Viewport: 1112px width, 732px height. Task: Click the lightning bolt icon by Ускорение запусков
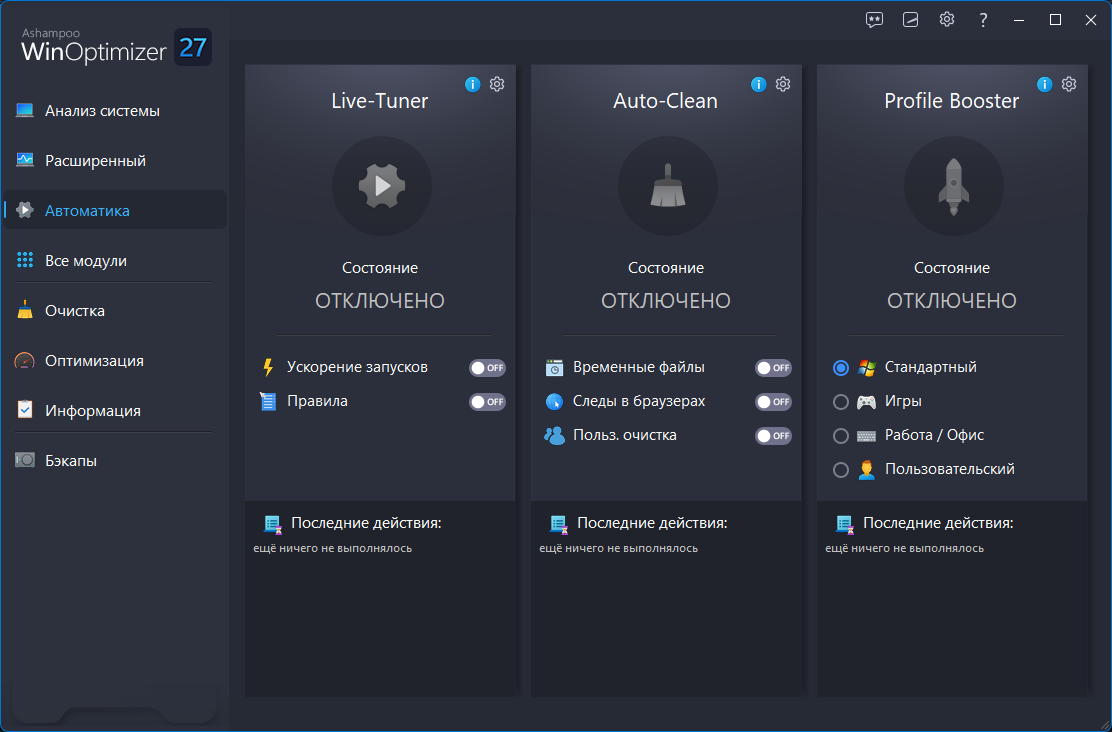(x=268, y=367)
